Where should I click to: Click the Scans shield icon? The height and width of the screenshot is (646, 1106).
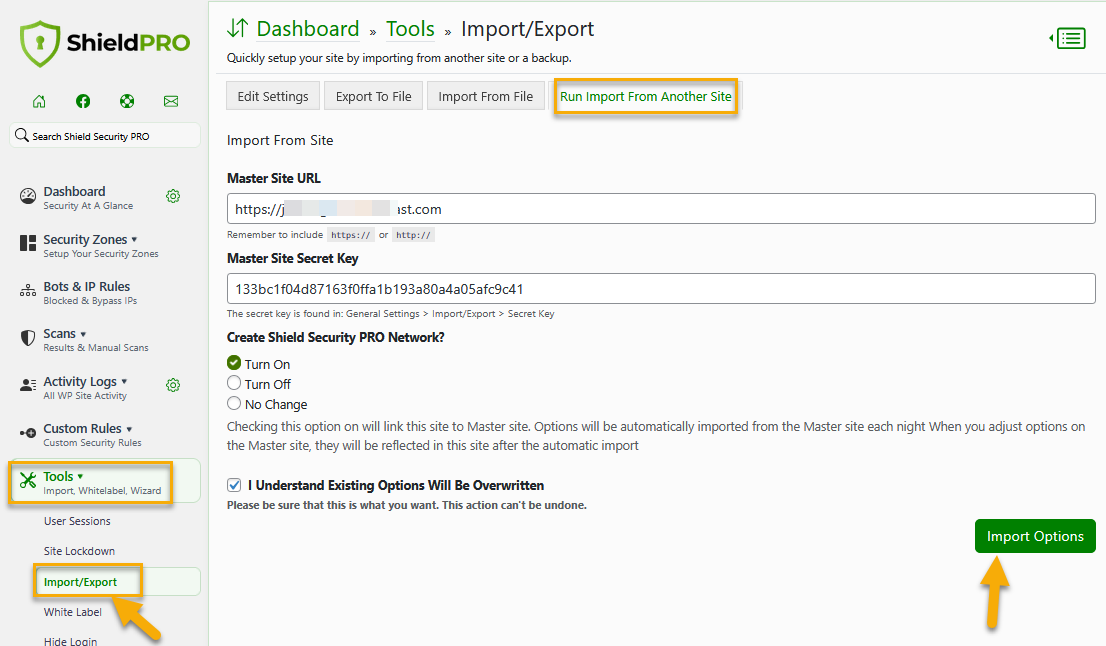click(28, 338)
